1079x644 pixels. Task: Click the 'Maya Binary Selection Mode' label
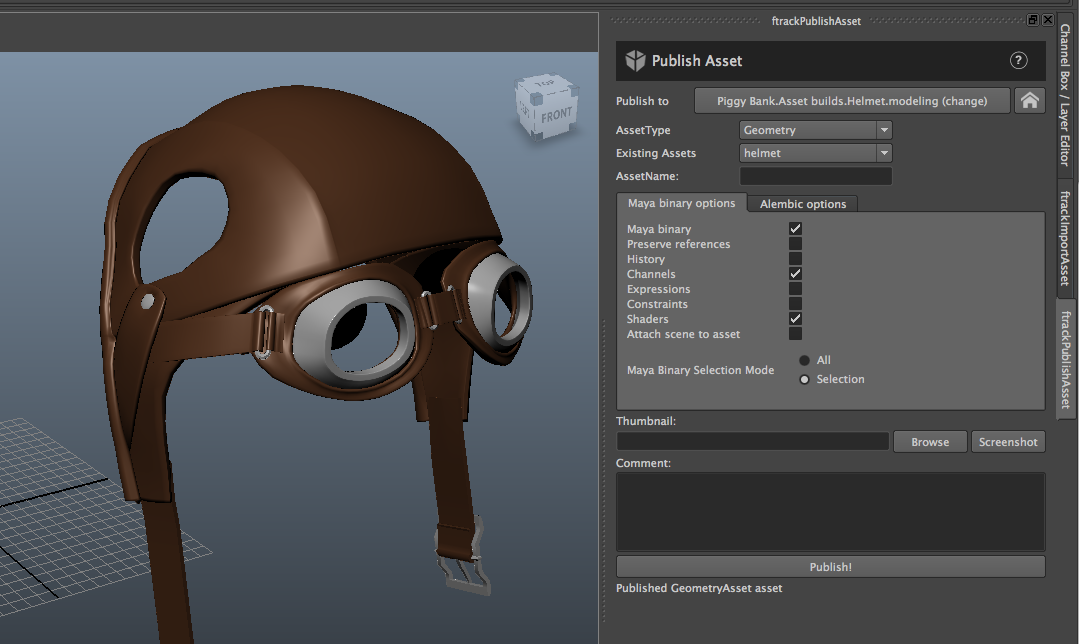coord(701,370)
